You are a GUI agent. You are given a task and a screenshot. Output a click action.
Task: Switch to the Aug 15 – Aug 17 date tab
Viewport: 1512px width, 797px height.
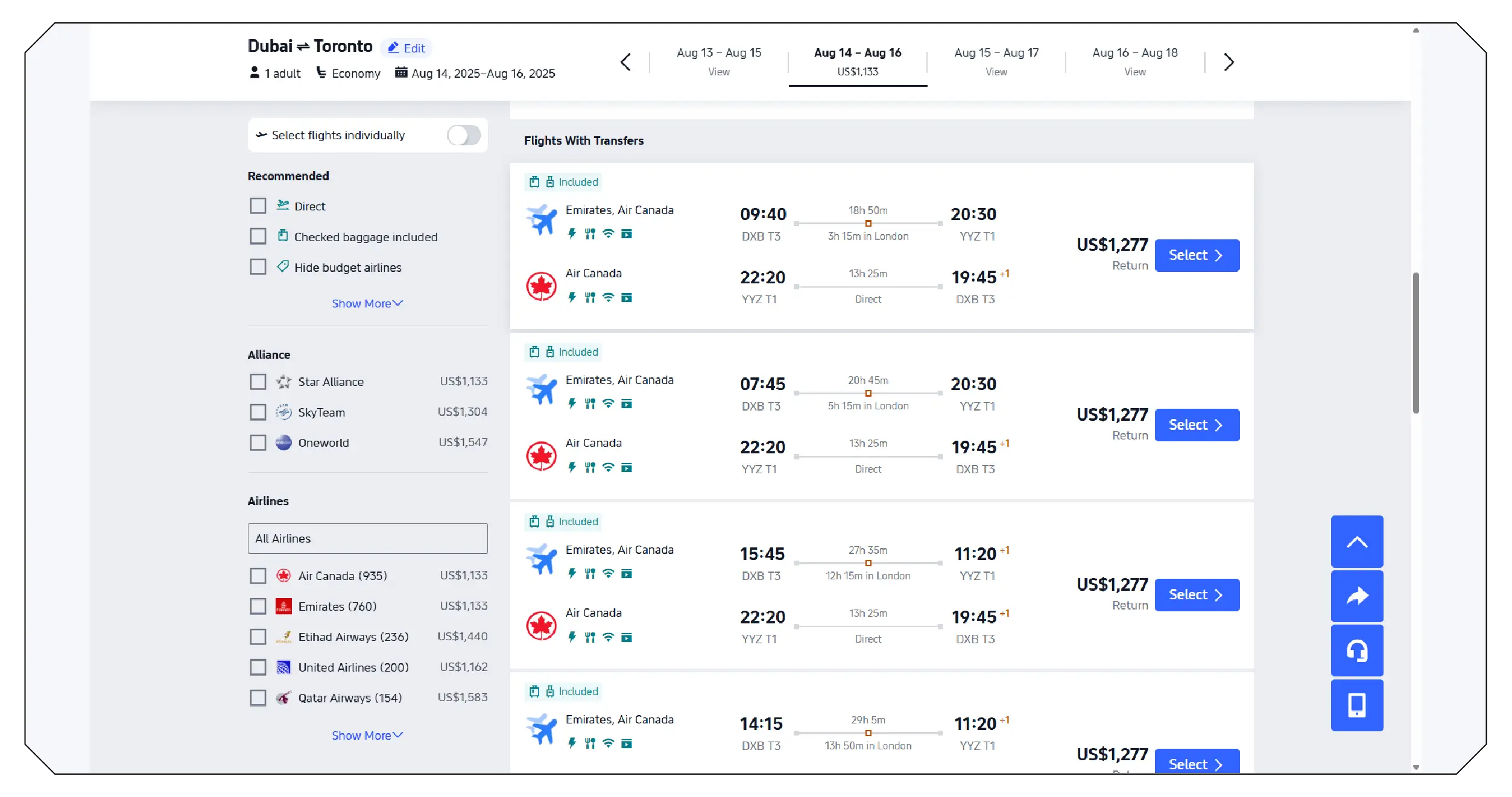tap(996, 60)
